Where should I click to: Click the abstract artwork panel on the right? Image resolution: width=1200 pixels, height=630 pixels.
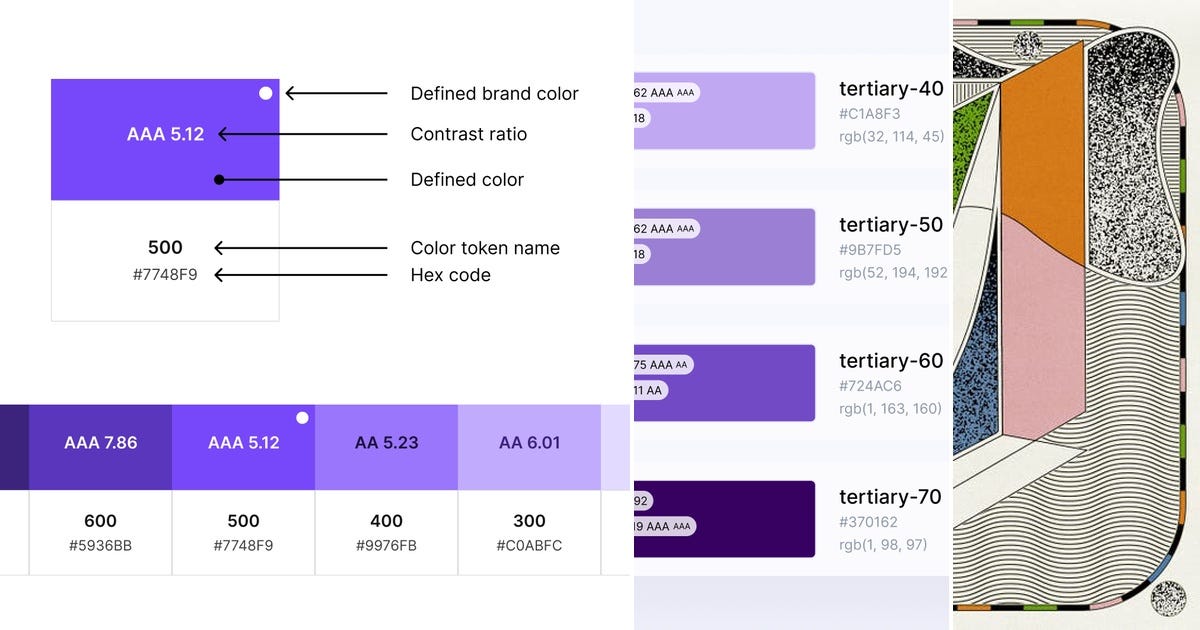tap(1075, 315)
